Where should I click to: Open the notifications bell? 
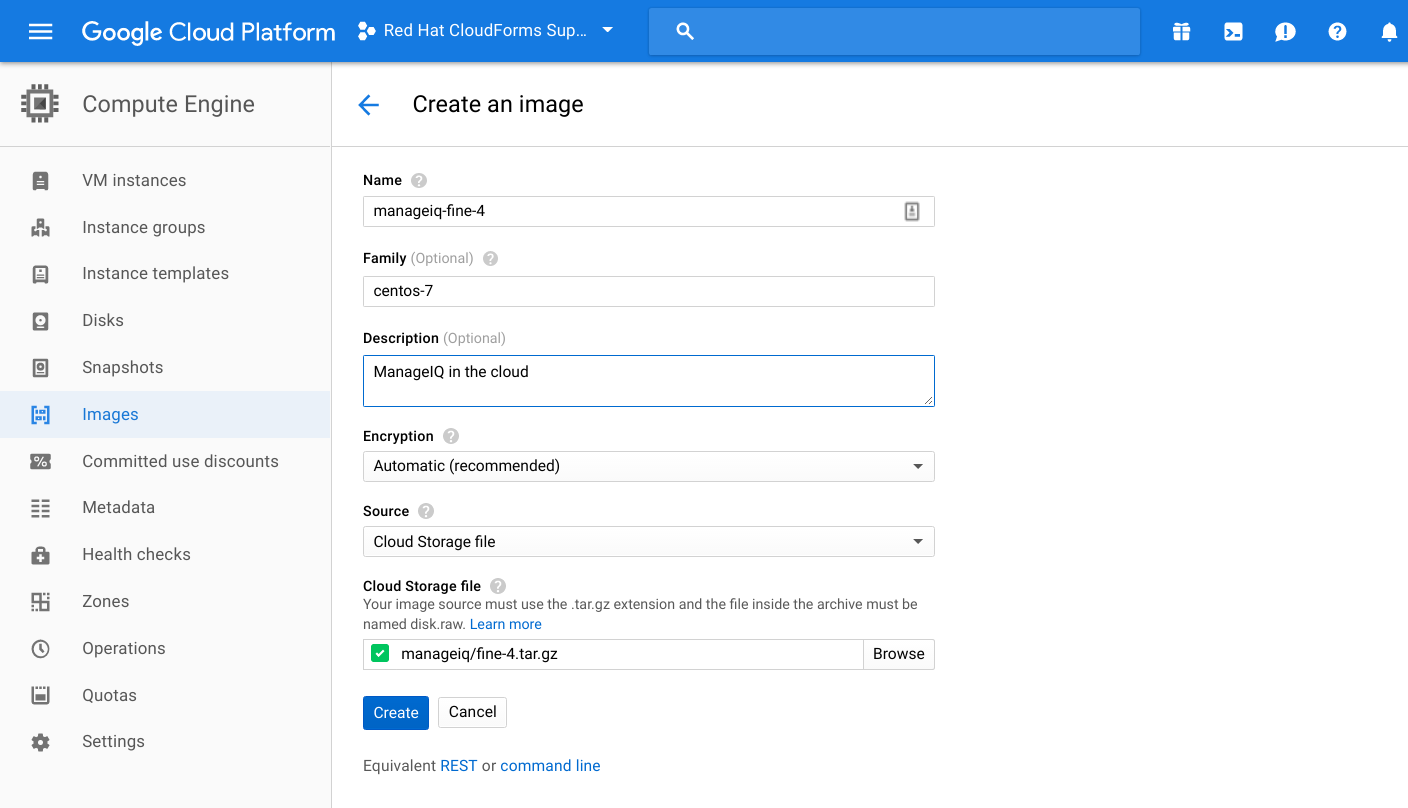coord(1389,32)
